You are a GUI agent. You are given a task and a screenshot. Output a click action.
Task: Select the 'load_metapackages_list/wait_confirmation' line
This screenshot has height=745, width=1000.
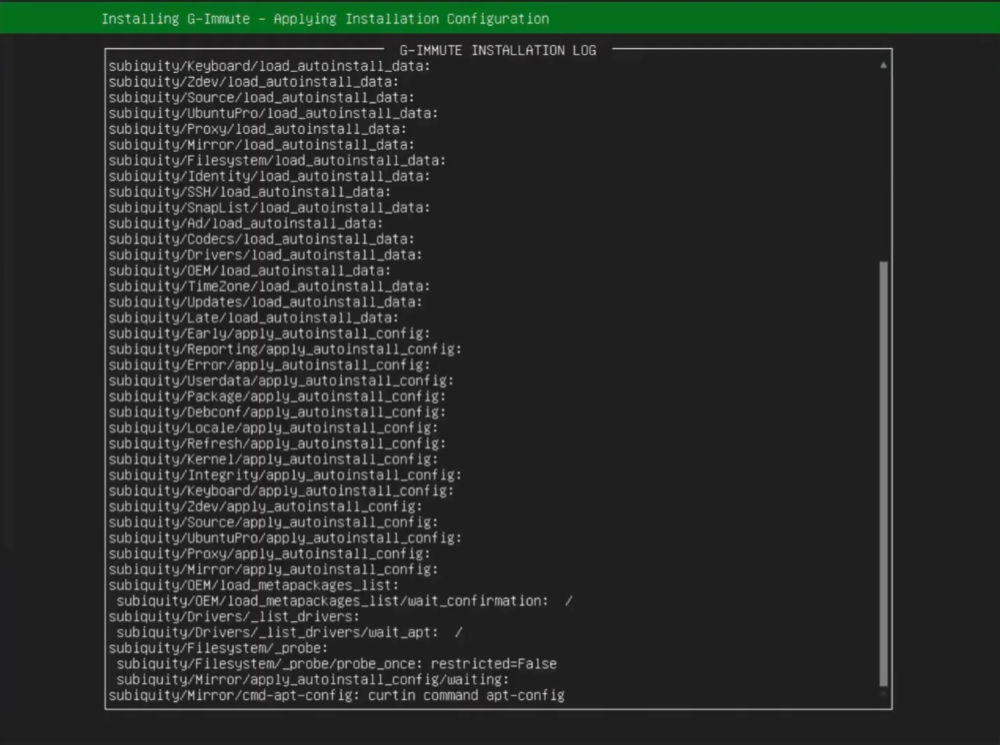pyautogui.click(x=344, y=601)
